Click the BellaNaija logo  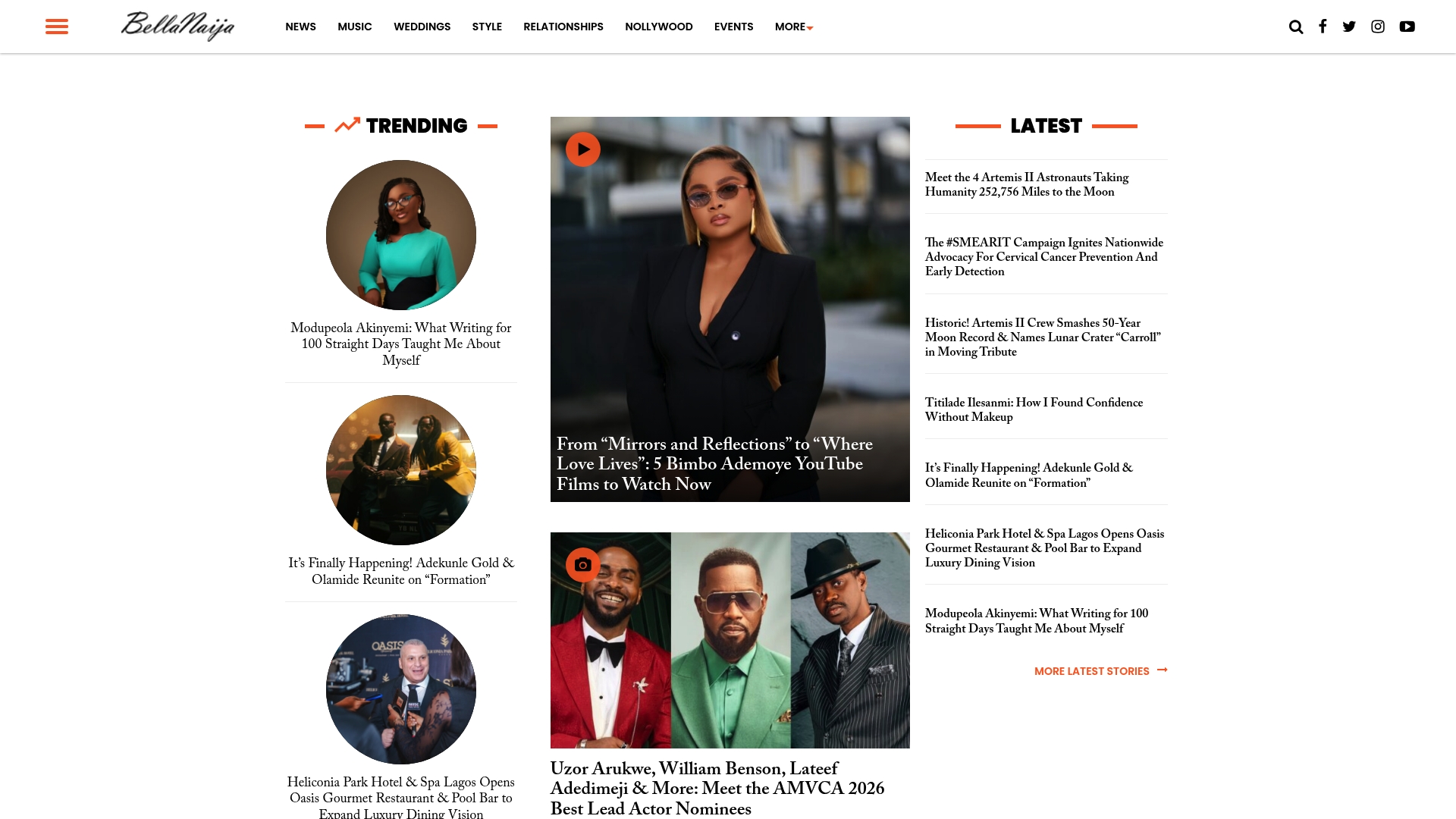click(x=178, y=27)
